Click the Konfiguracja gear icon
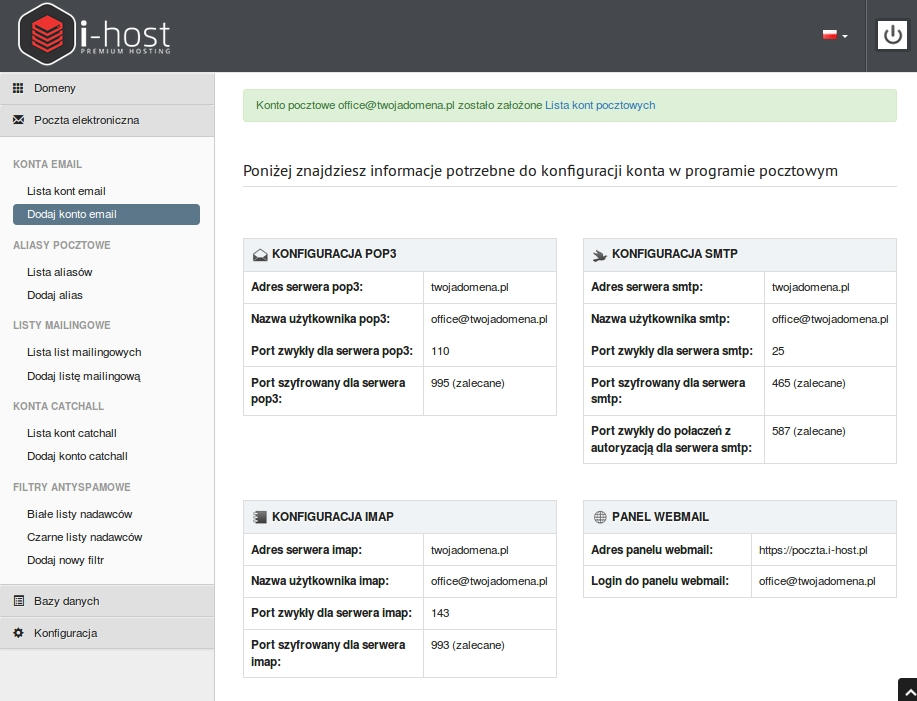This screenshot has width=917, height=701. click(19, 633)
